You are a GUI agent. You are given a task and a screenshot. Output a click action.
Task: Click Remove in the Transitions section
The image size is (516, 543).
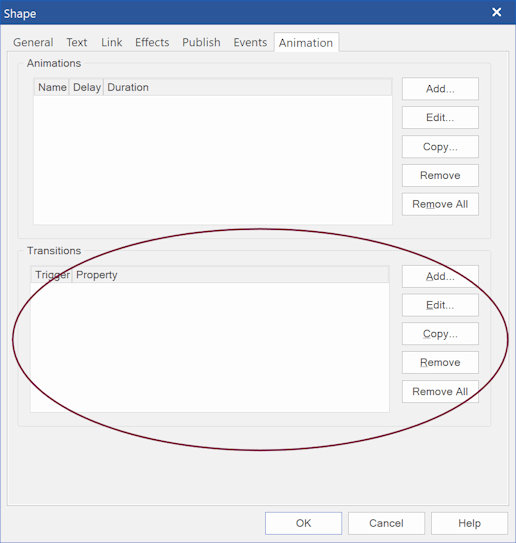coord(440,363)
